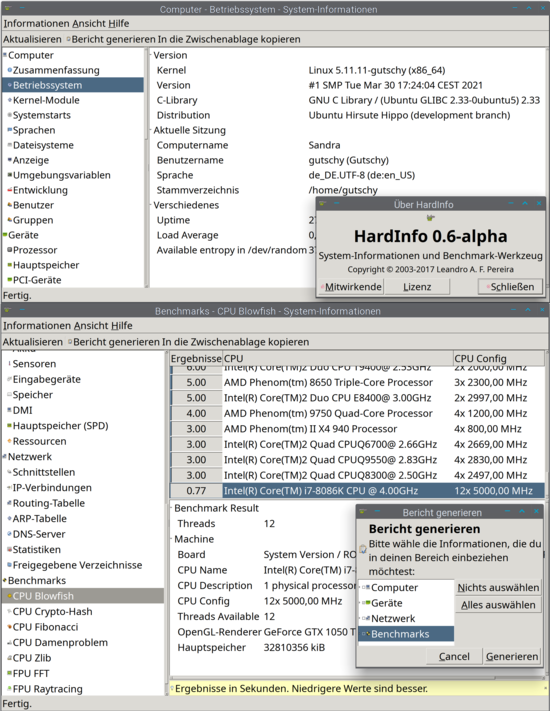This screenshot has height=711, width=550.
Task: Click the Generieren button
Action: click(x=512, y=656)
